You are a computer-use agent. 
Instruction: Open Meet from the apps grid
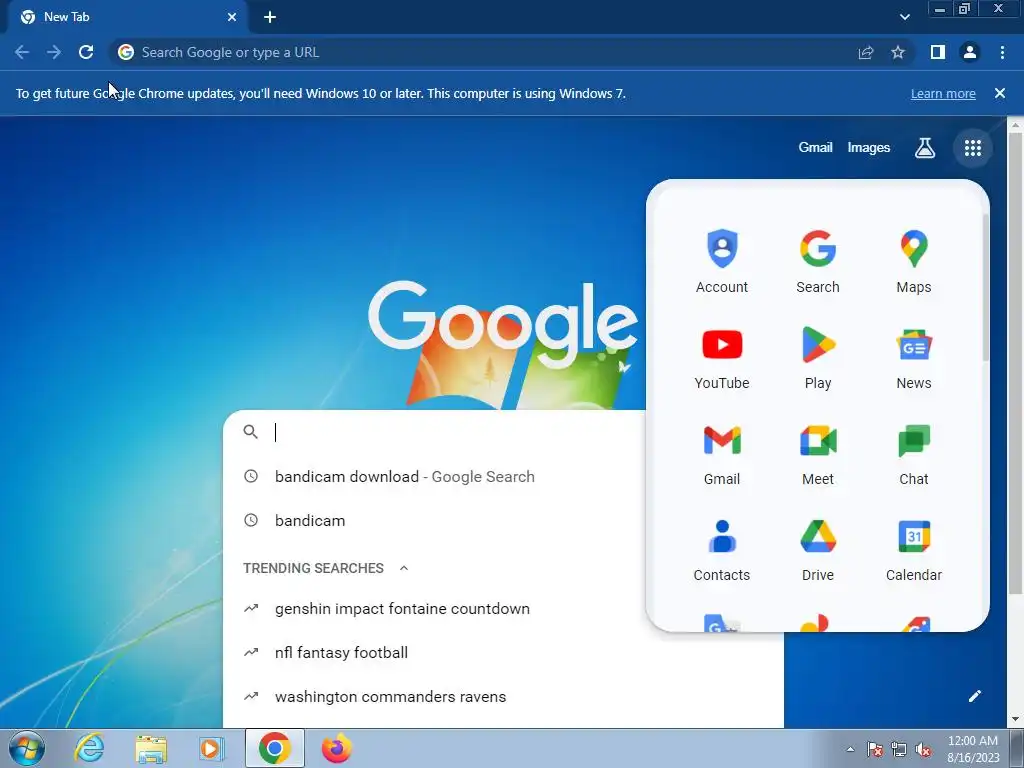tap(818, 454)
